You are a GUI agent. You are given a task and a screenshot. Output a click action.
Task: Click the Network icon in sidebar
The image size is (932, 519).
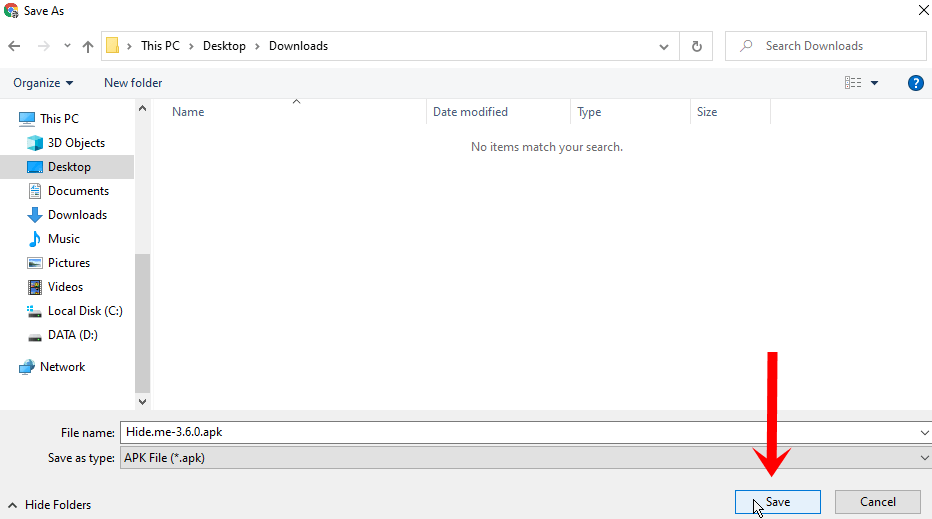[27, 367]
